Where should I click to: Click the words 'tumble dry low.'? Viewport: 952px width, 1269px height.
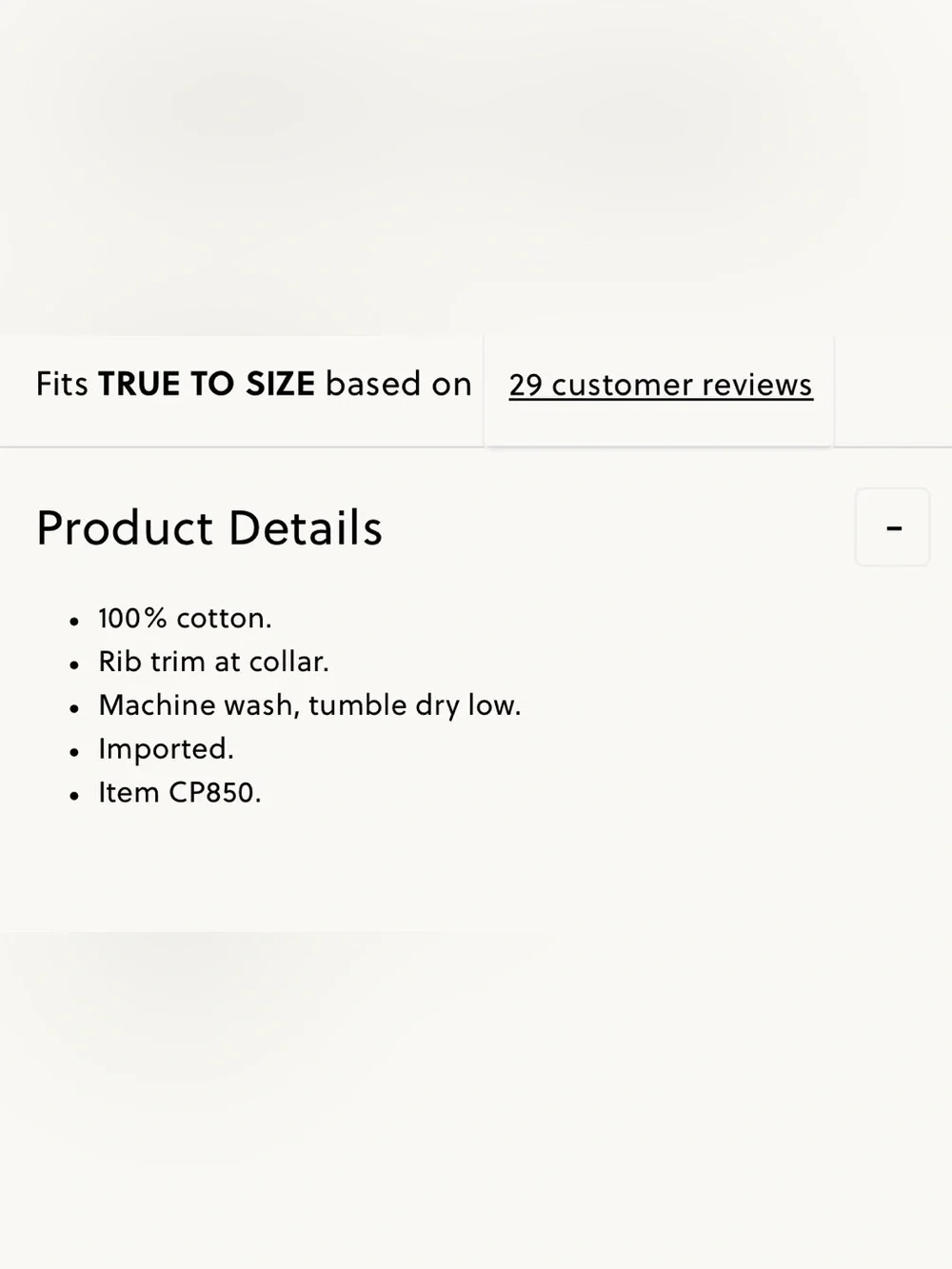[415, 705]
